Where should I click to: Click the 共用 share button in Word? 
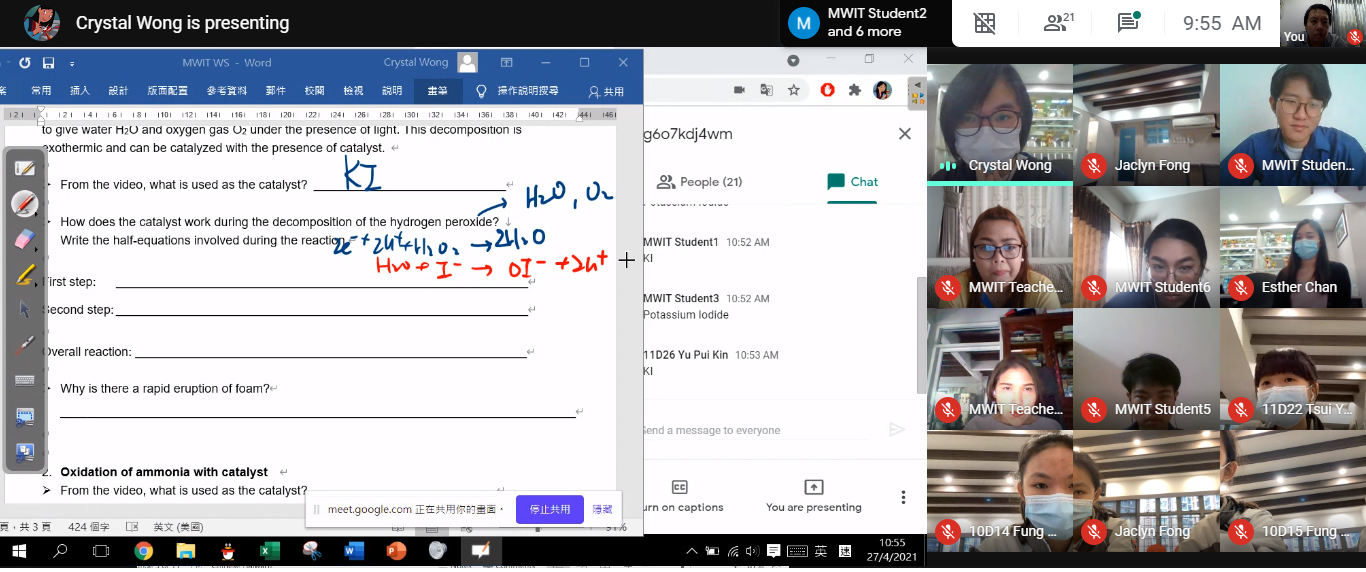click(x=606, y=91)
